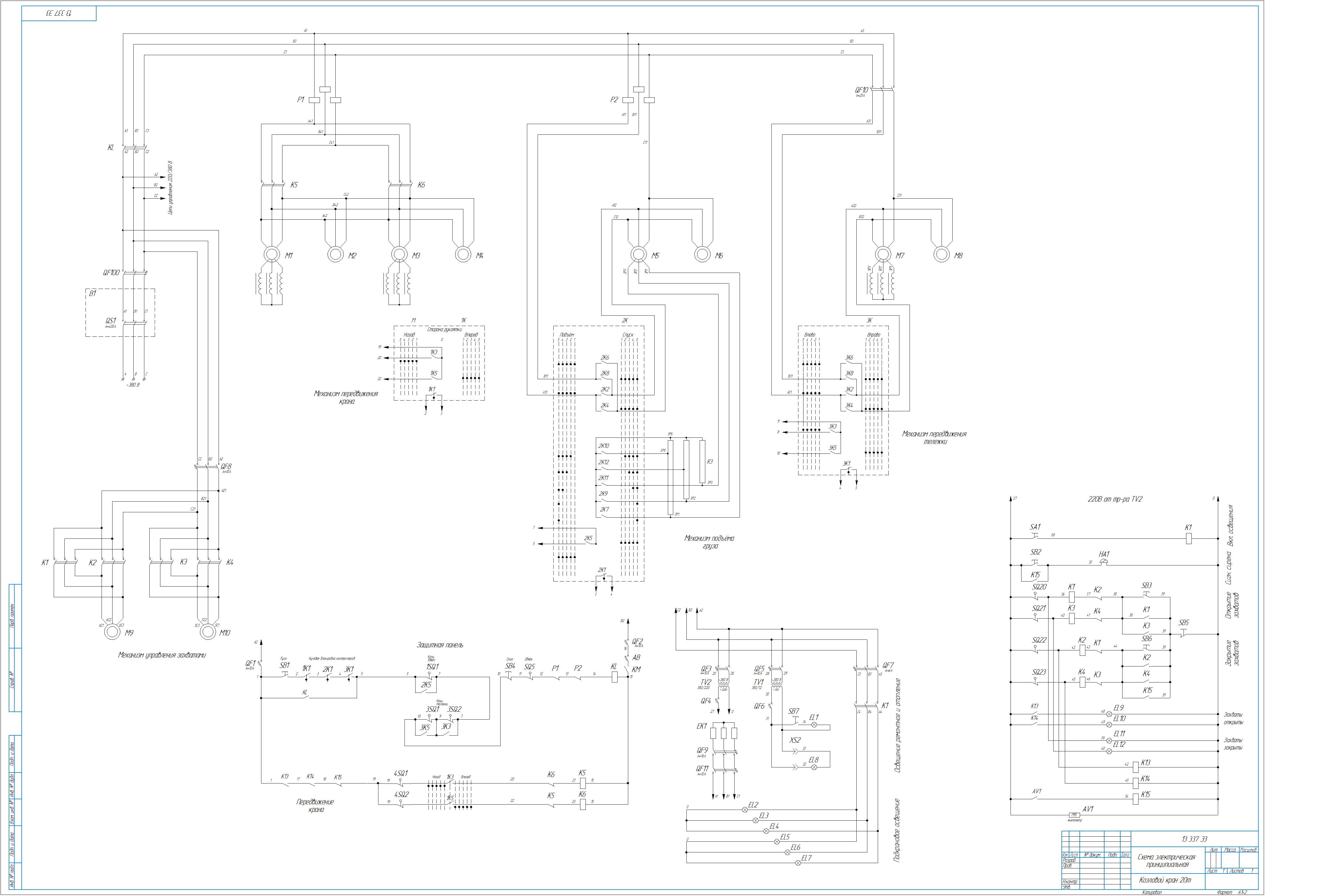Select the EL7 floodlight lamp symbol

(x=798, y=863)
